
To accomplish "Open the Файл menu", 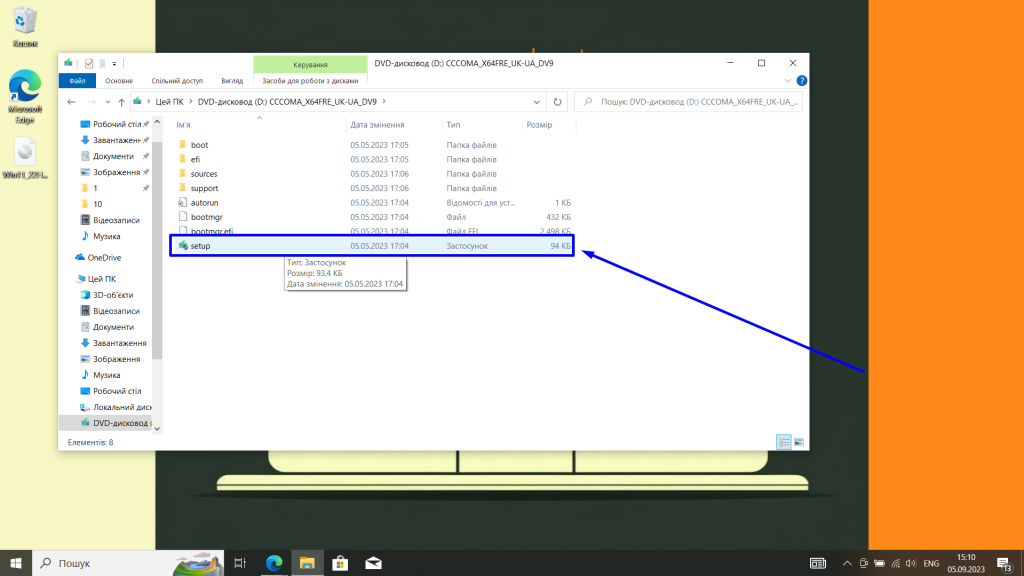I will point(79,80).
